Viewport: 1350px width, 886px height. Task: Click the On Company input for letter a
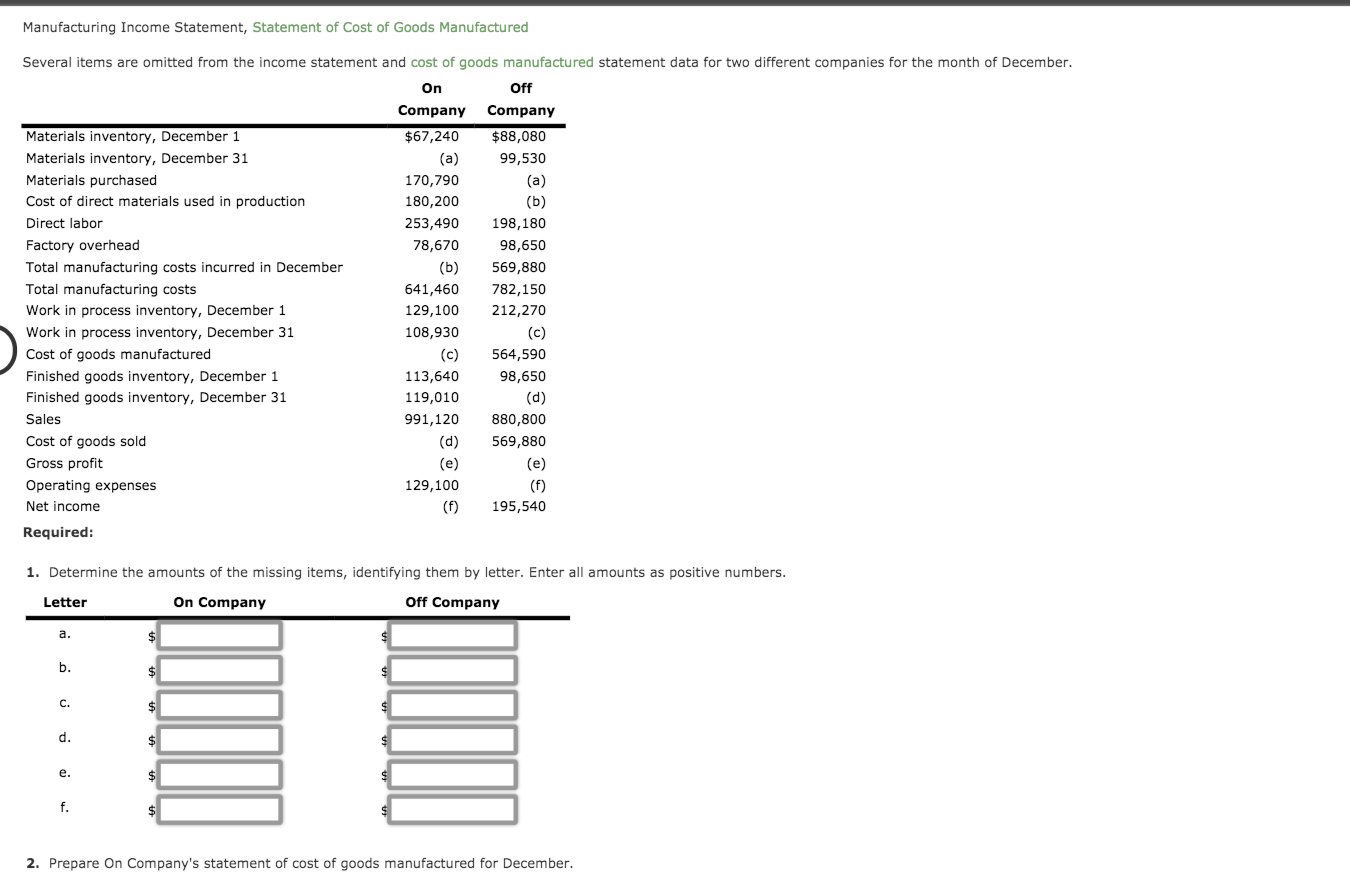tap(218, 634)
